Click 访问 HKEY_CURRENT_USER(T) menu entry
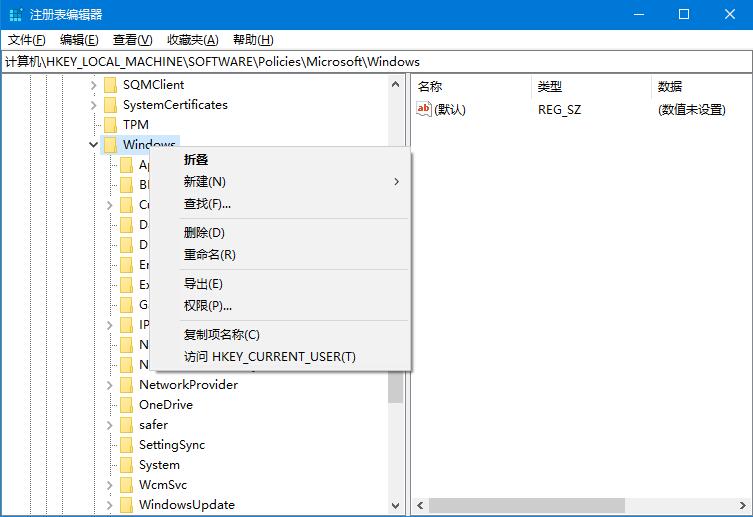 click(269, 357)
